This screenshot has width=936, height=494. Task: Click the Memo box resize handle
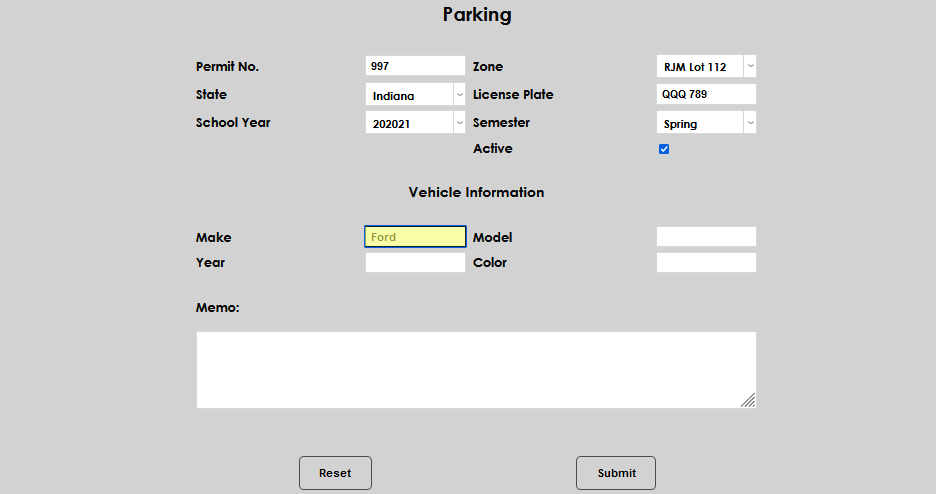(748, 400)
